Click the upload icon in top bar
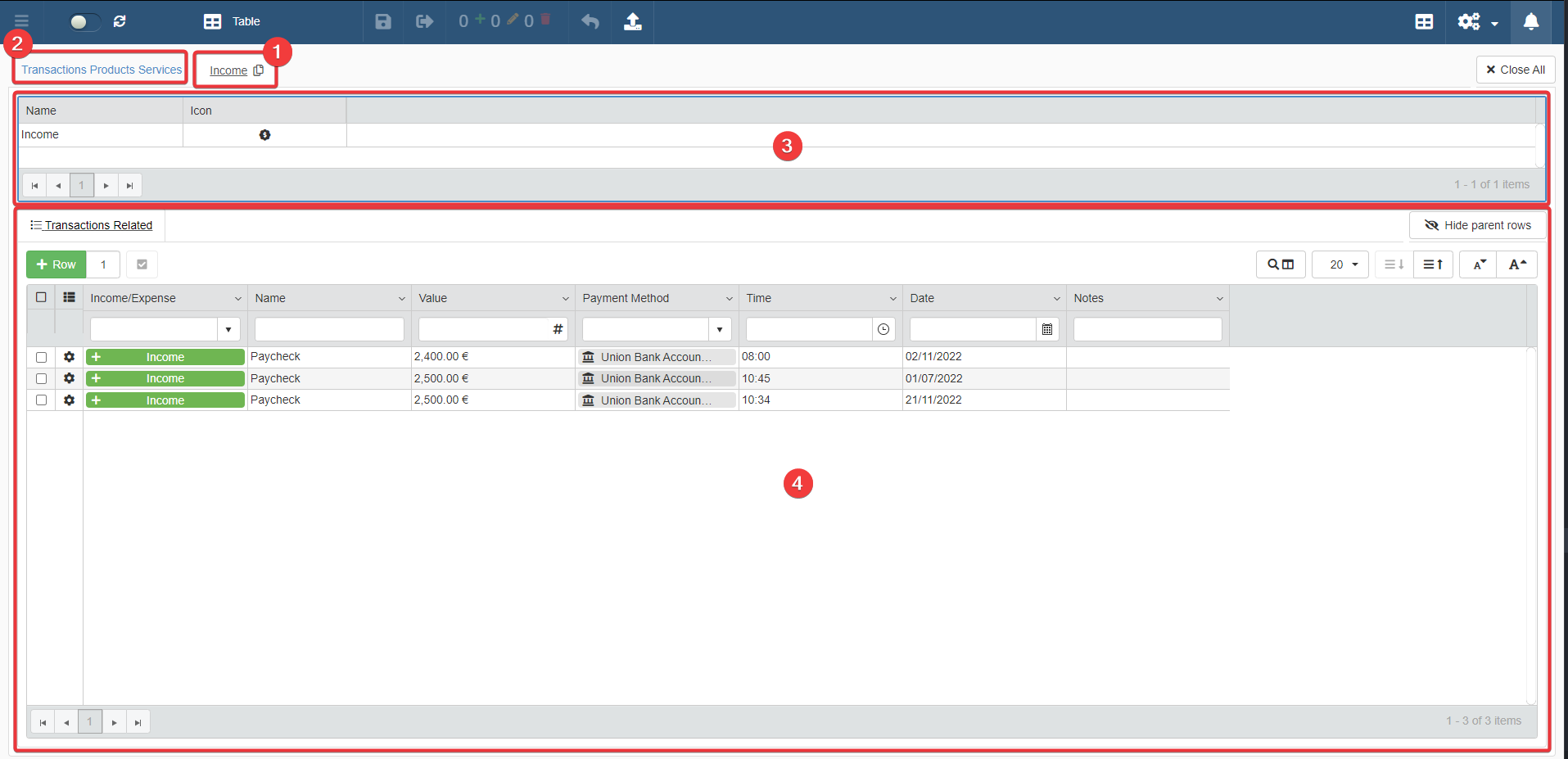Screen dimensions: 1568x759 [x=632, y=21]
